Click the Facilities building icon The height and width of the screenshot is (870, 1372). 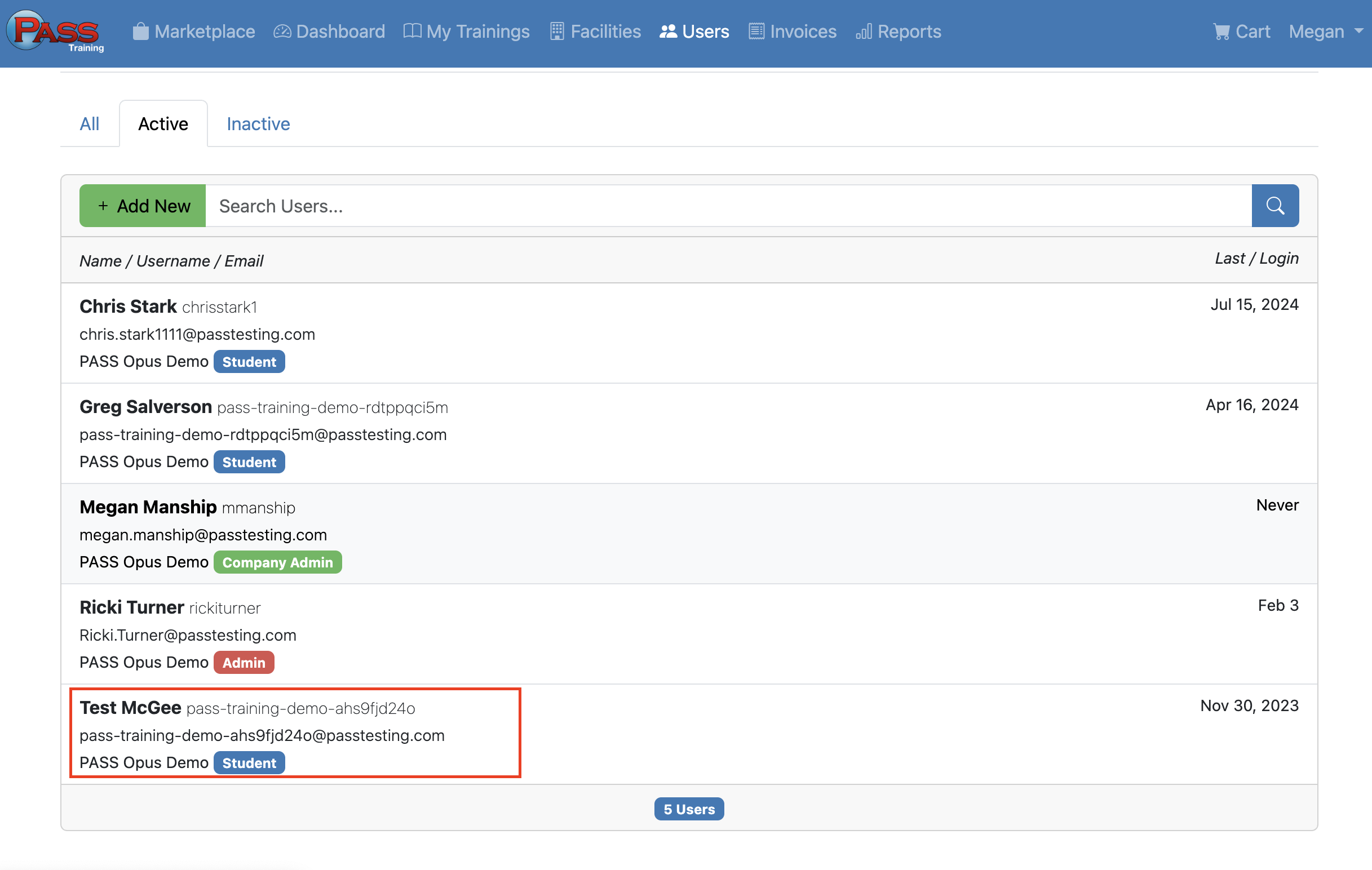pyautogui.click(x=557, y=32)
